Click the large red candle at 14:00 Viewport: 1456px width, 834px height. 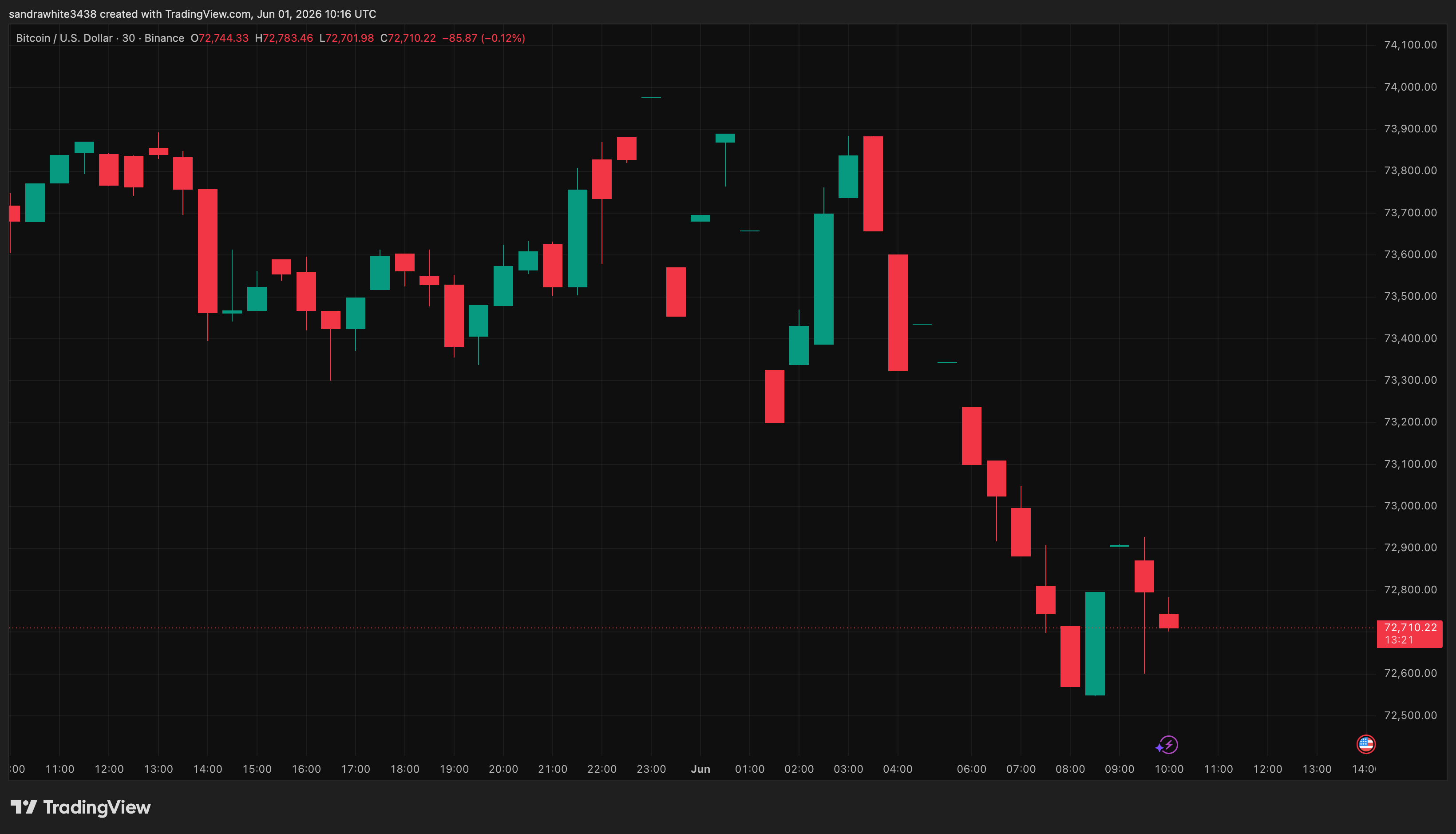pos(207,251)
